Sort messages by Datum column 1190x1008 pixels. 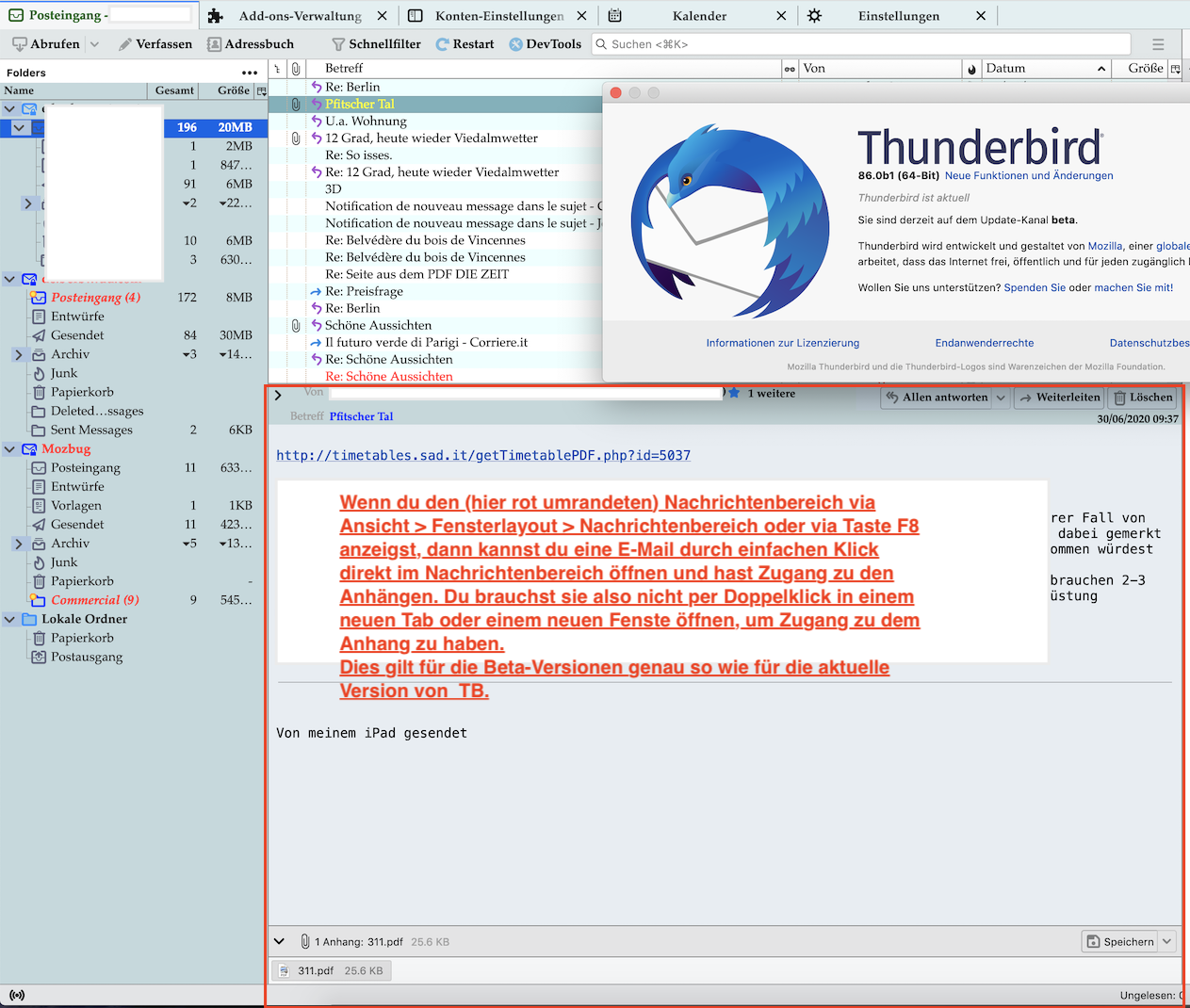[1046, 69]
